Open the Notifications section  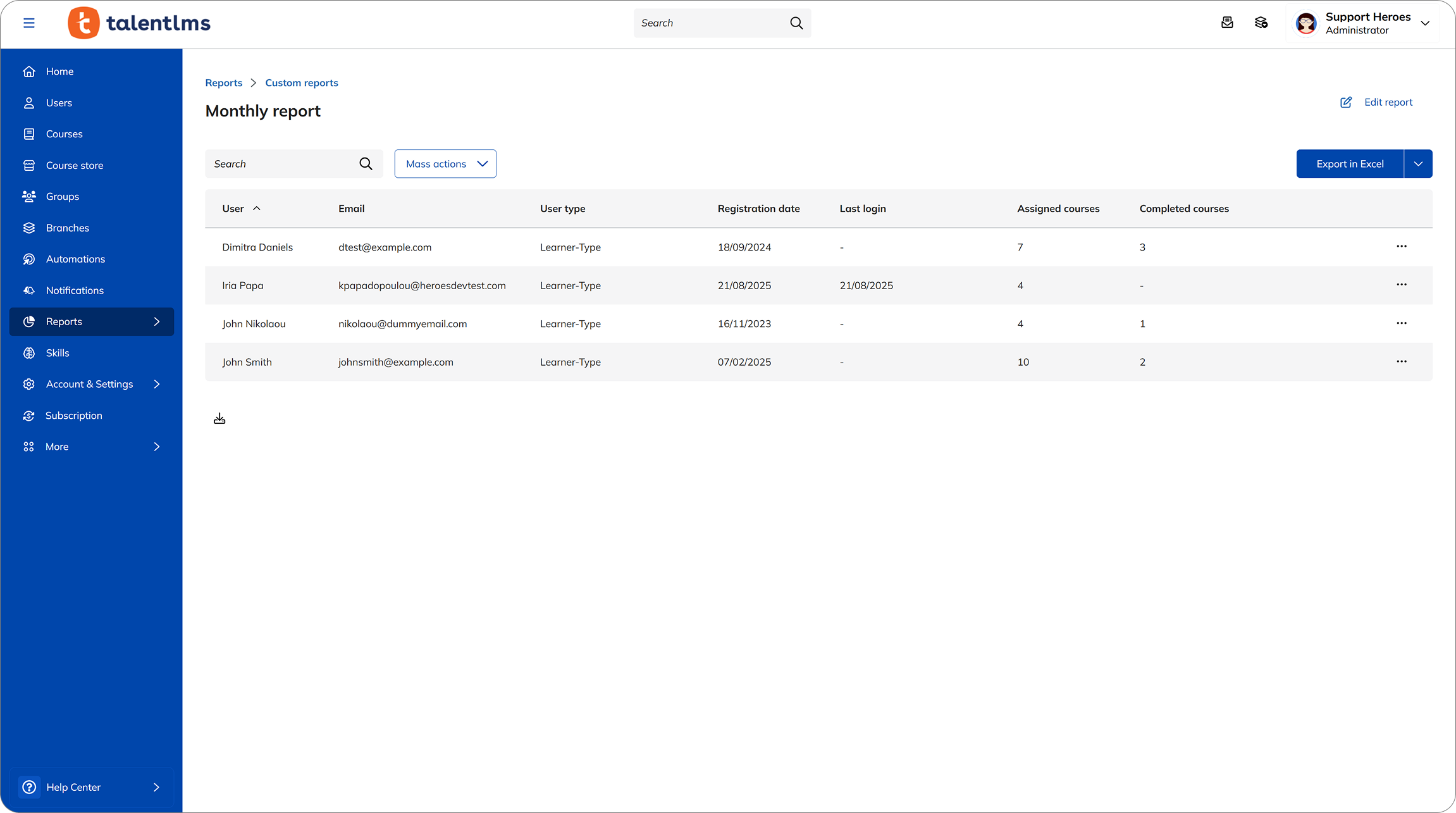pos(75,290)
